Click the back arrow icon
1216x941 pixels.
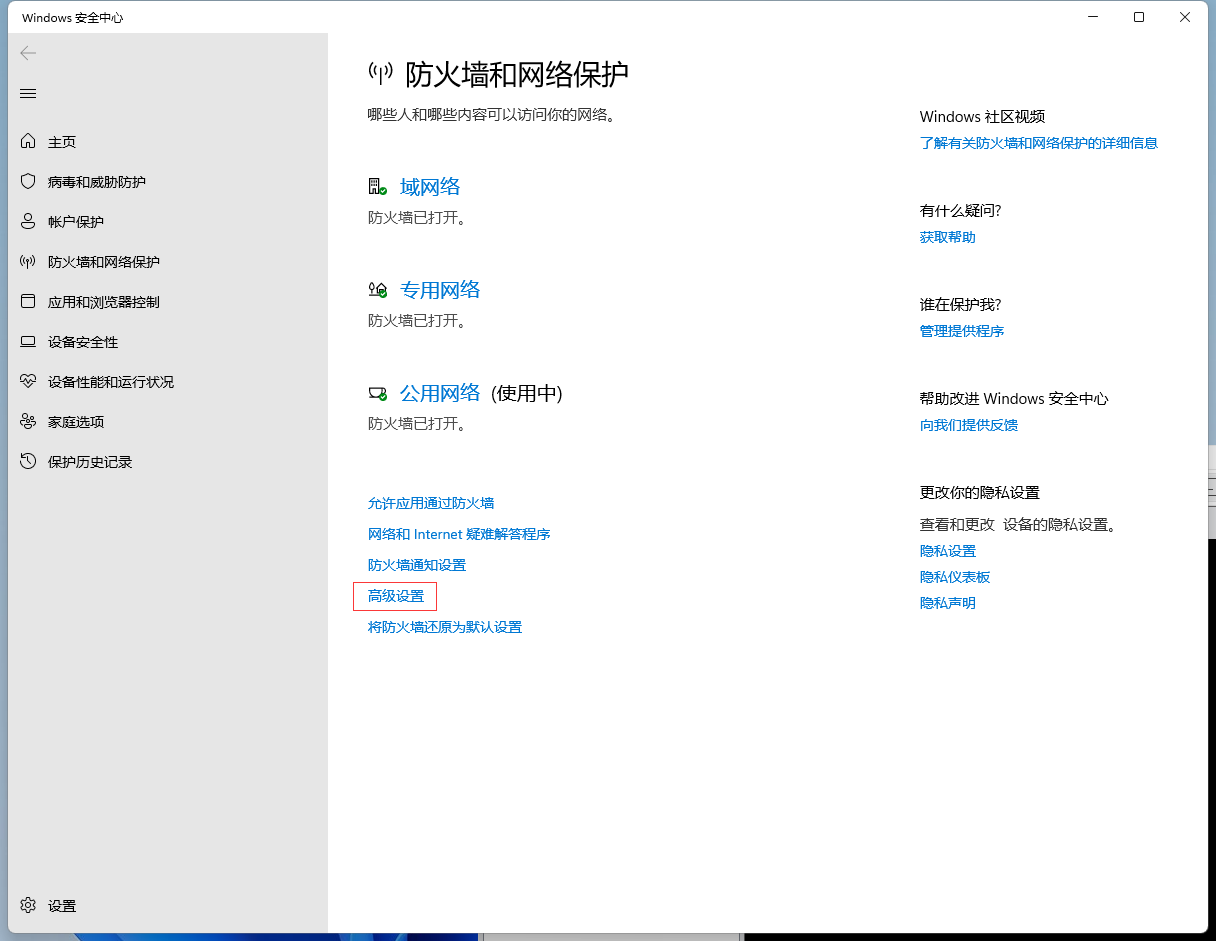pyautogui.click(x=28, y=53)
